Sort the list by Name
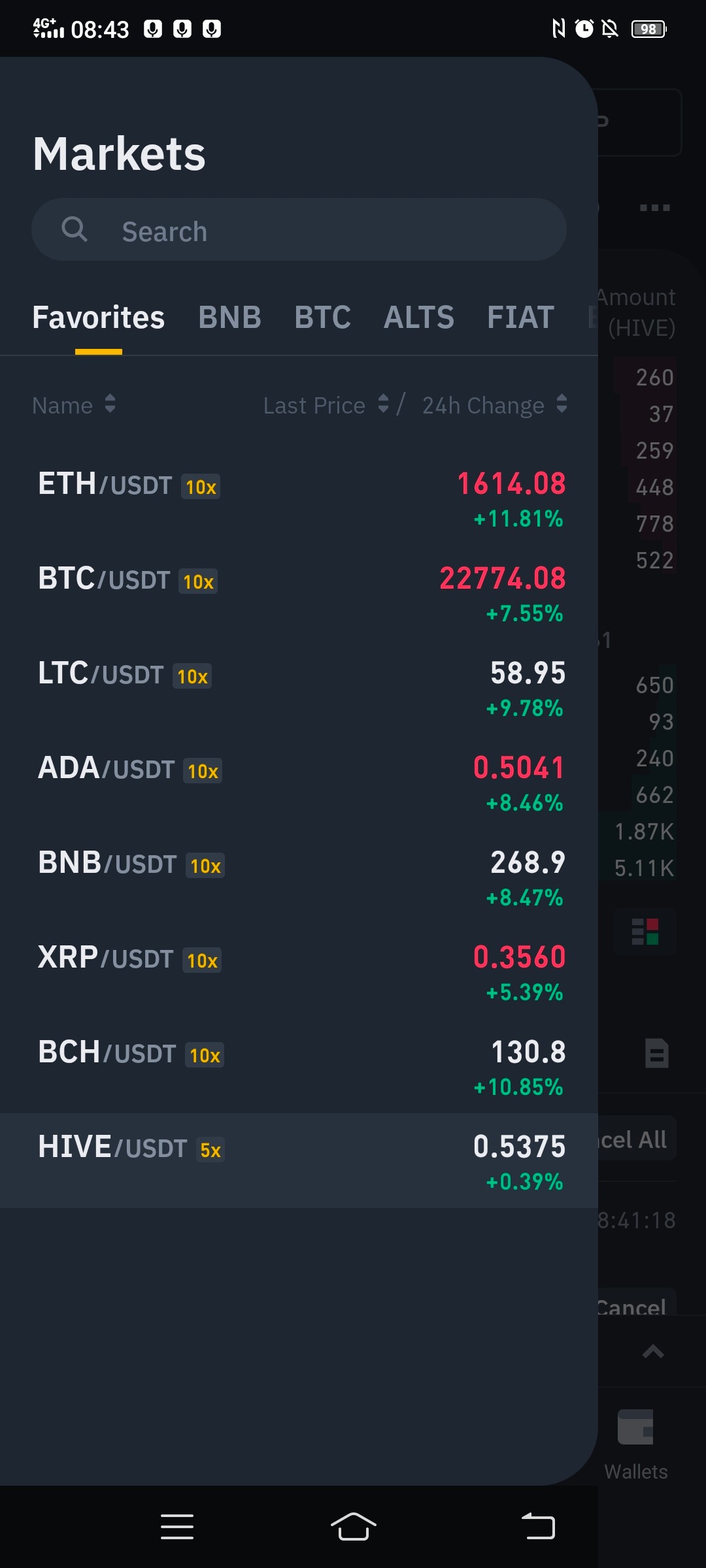The image size is (706, 1568). click(x=75, y=405)
